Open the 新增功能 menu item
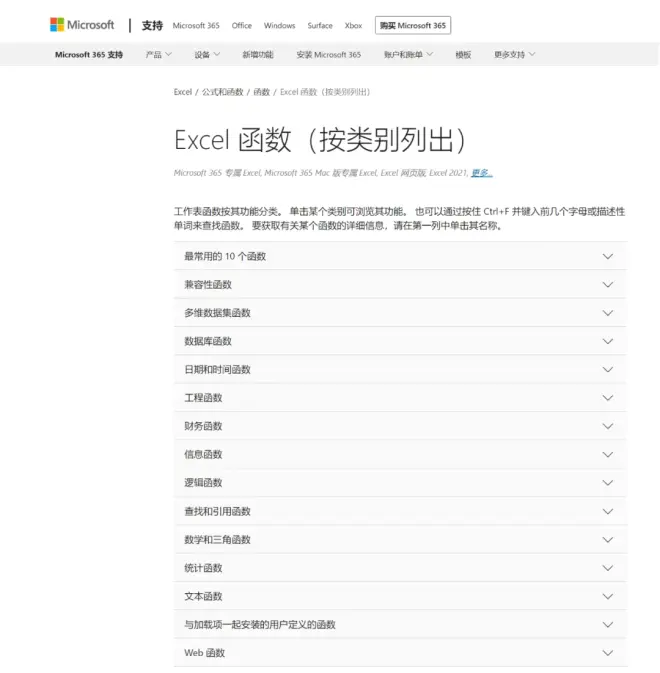The width and height of the screenshot is (660, 673). tap(258, 55)
